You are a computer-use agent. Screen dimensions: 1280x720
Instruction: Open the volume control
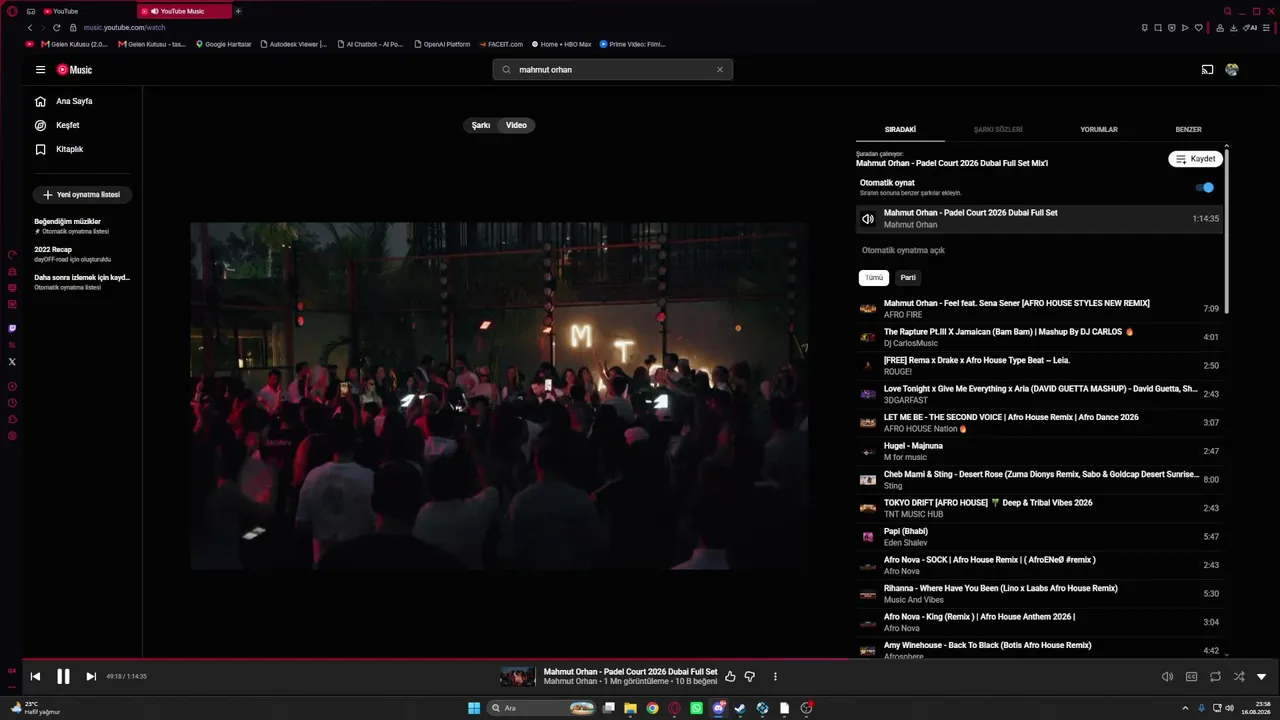(x=1167, y=677)
